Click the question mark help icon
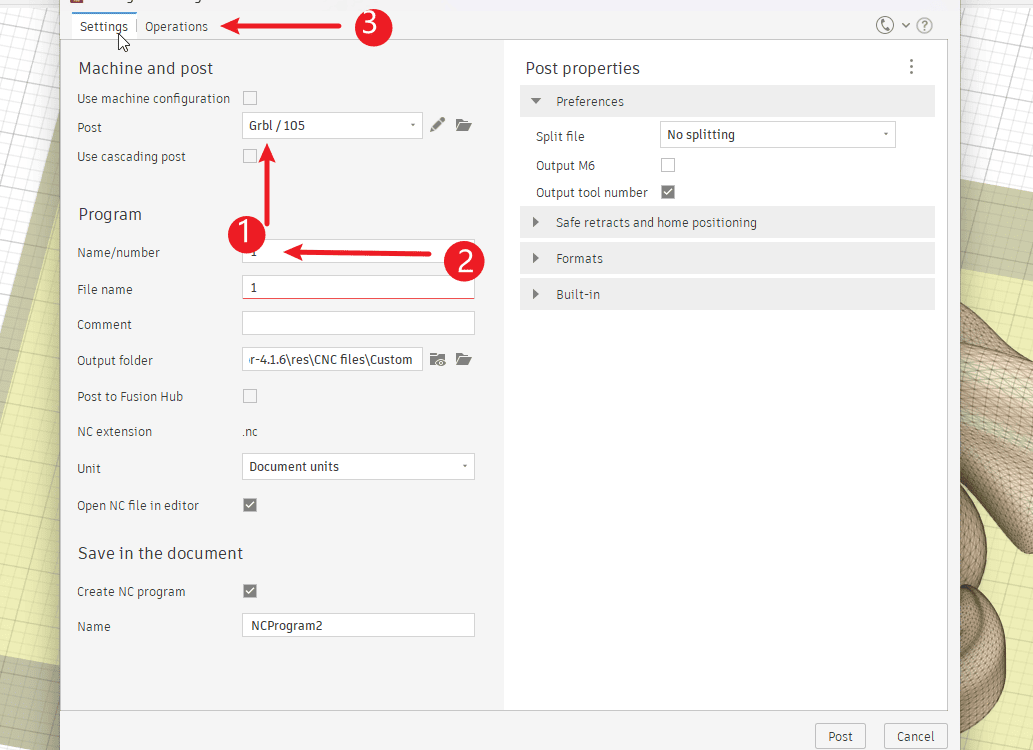Screen dimensions: 1033x750 (x=924, y=26)
